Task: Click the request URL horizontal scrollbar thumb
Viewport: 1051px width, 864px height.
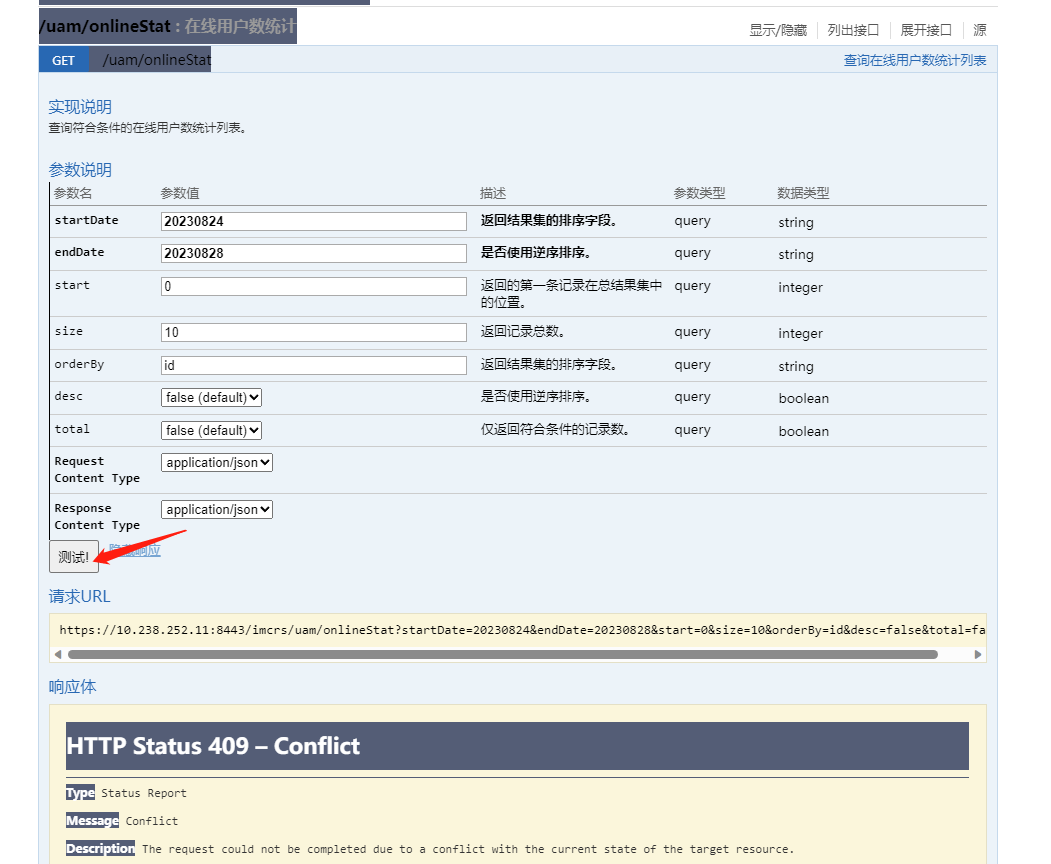Action: (x=503, y=654)
